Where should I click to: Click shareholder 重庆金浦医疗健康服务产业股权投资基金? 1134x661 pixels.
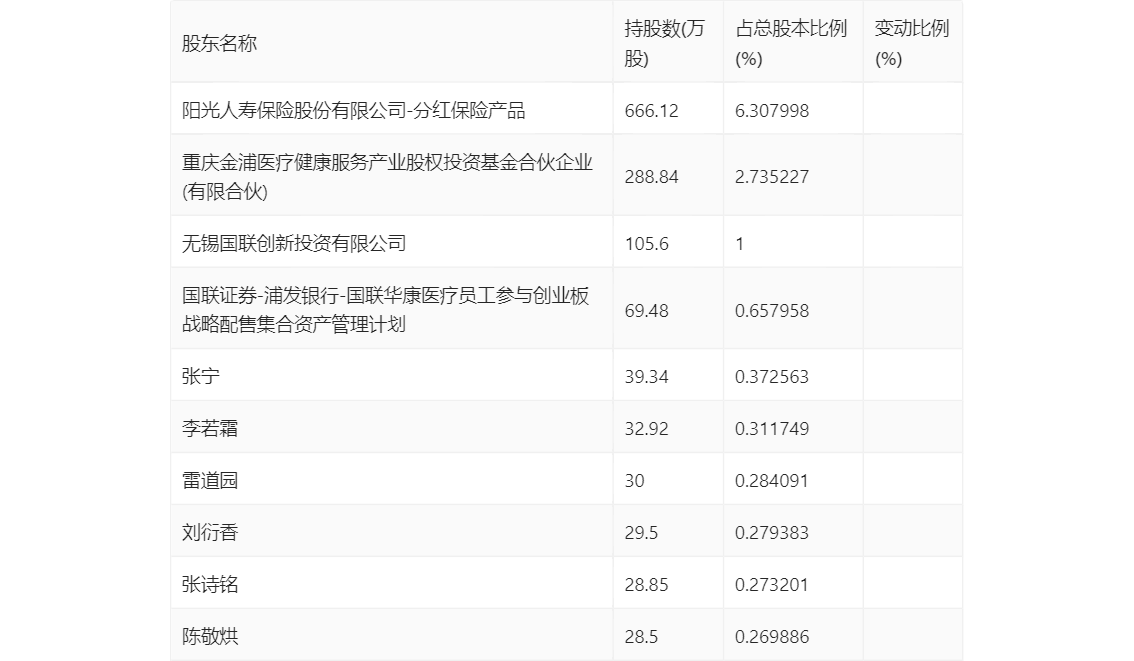tap(387, 176)
